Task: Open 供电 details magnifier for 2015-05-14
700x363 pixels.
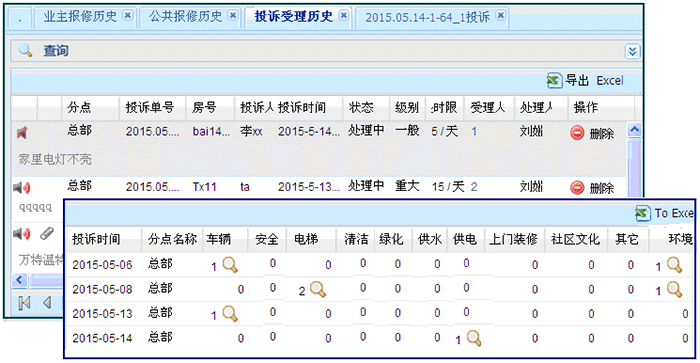Action: (x=474, y=338)
